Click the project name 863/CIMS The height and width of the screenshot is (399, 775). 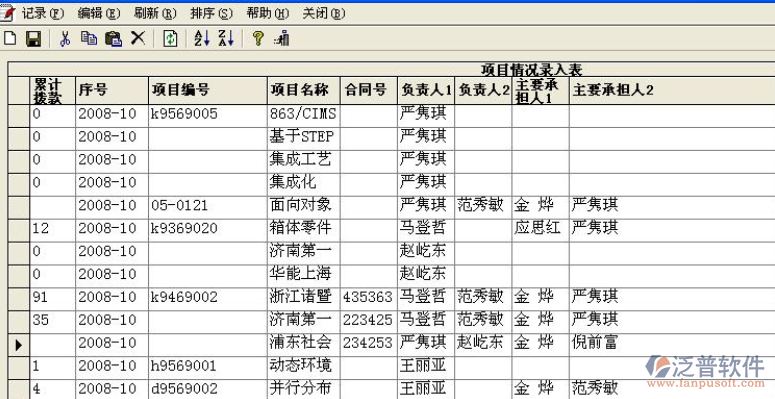point(303,115)
